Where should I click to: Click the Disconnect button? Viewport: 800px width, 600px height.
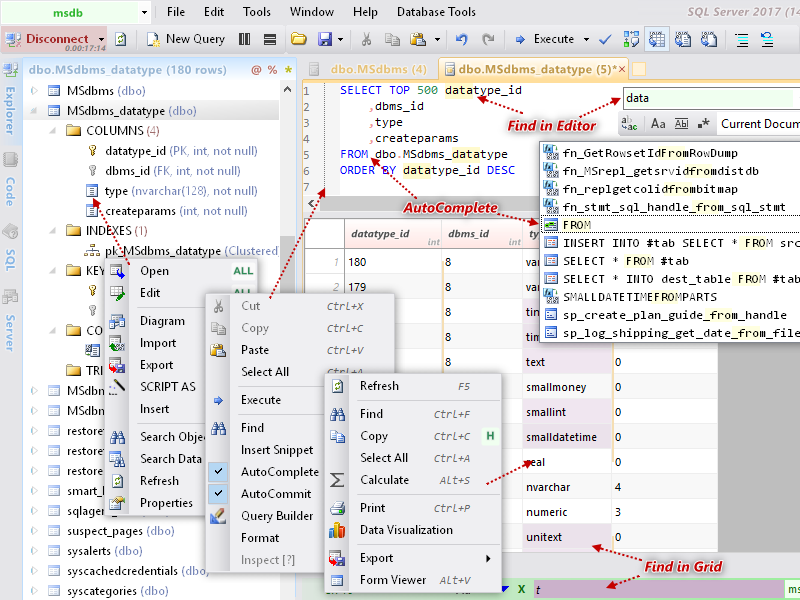pyautogui.click(x=56, y=39)
